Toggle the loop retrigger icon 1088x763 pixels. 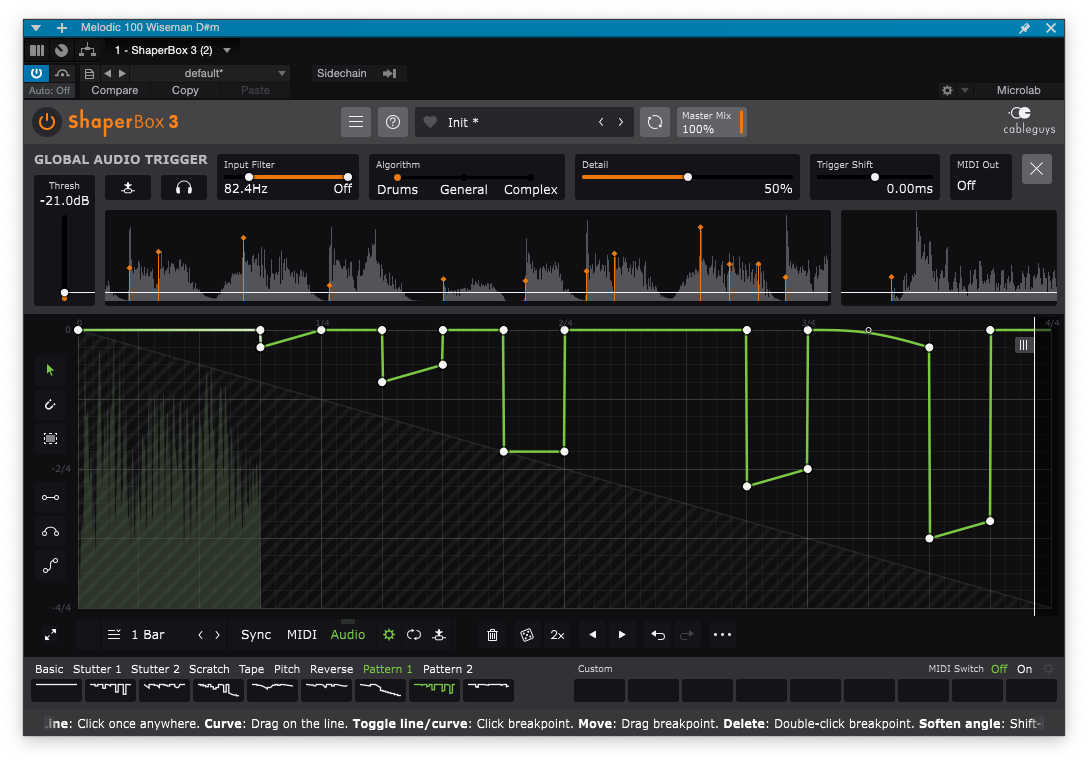click(414, 635)
